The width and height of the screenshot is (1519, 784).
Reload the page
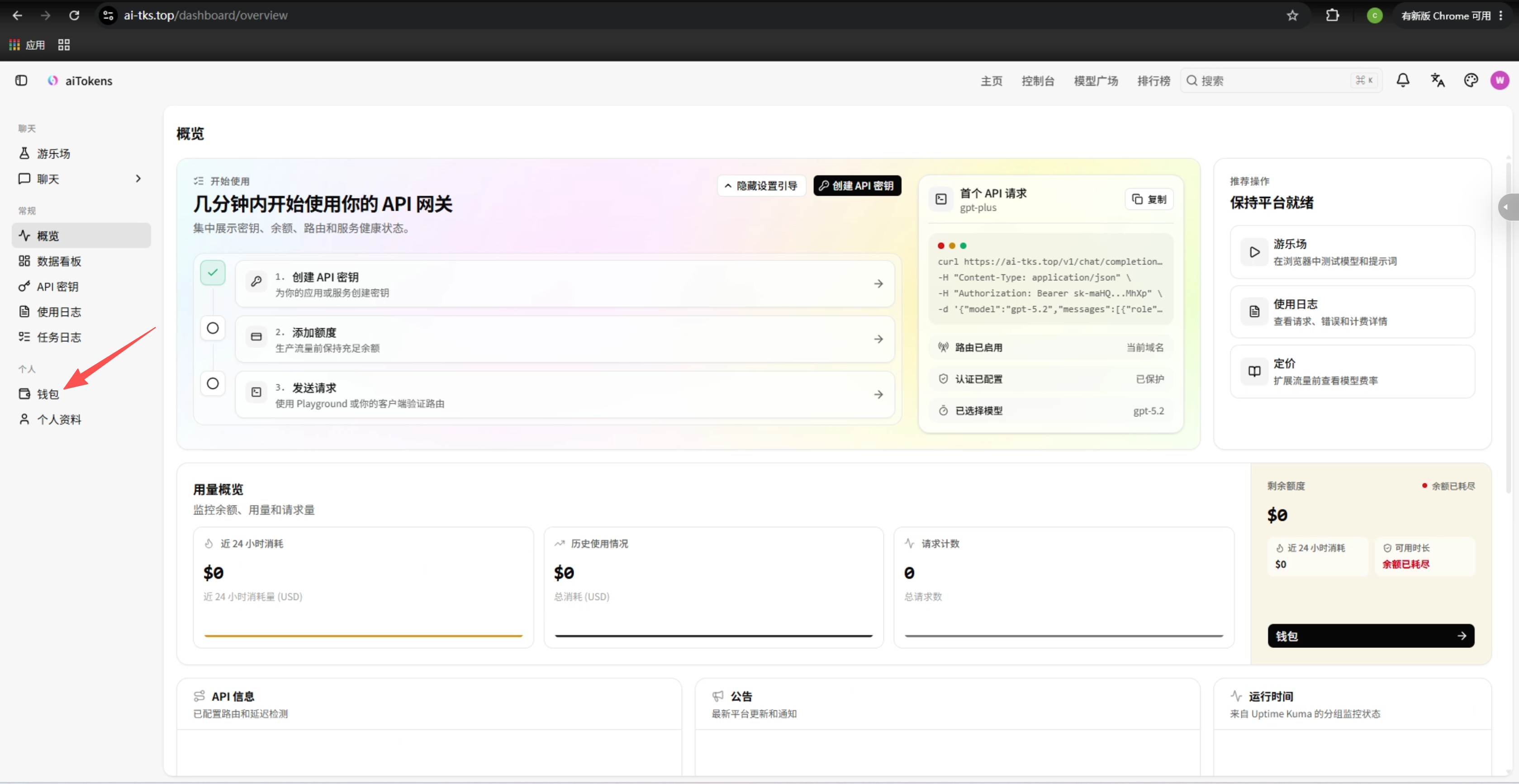point(74,15)
